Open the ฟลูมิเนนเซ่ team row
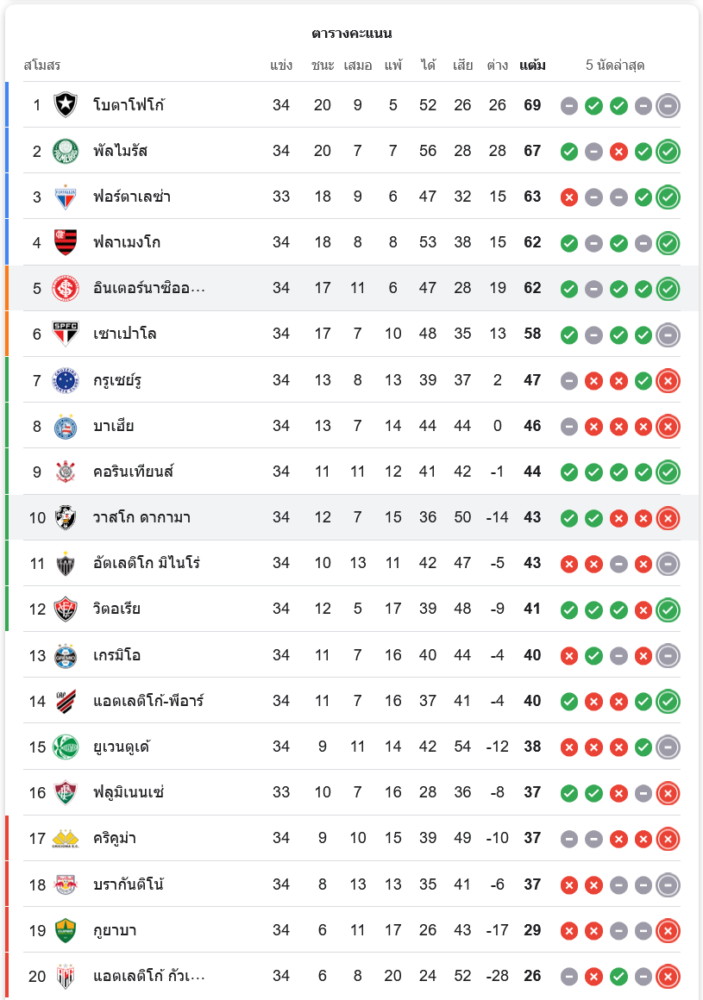703x1000 pixels. pos(128,792)
